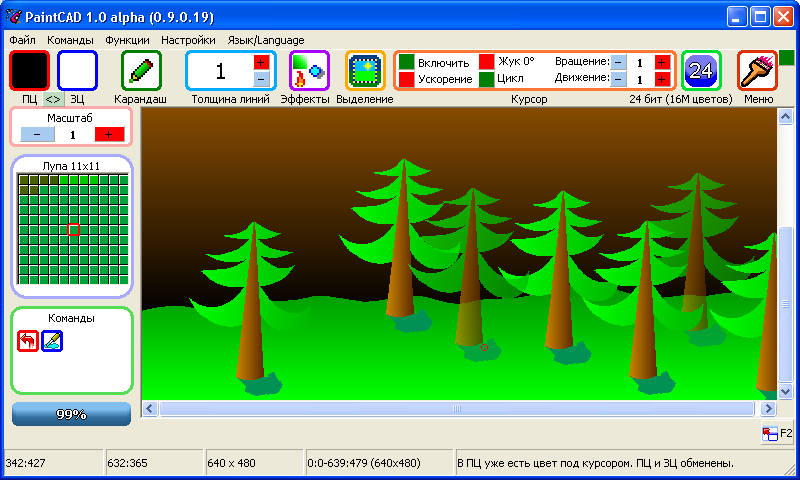Toggle the Цикл loop option

(x=486, y=79)
